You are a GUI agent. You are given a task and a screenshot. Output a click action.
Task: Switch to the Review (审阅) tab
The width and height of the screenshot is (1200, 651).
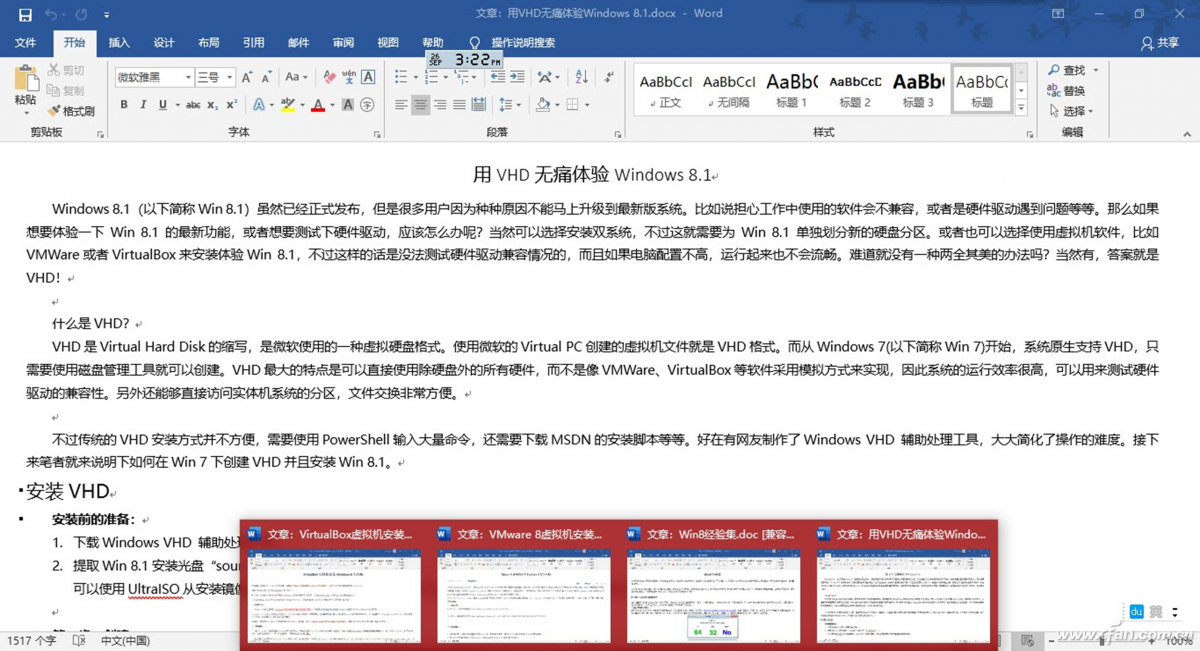pyautogui.click(x=343, y=43)
